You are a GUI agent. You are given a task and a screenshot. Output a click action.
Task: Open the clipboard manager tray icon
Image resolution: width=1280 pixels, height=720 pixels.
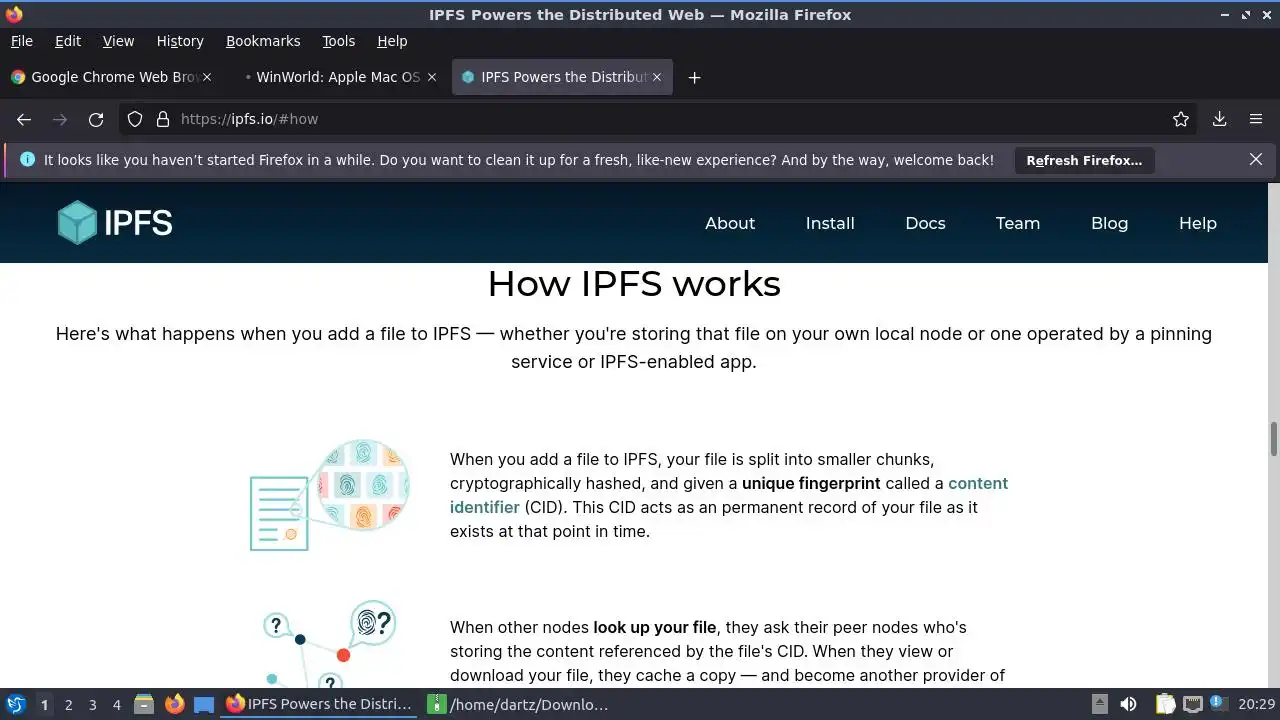pos(1165,704)
